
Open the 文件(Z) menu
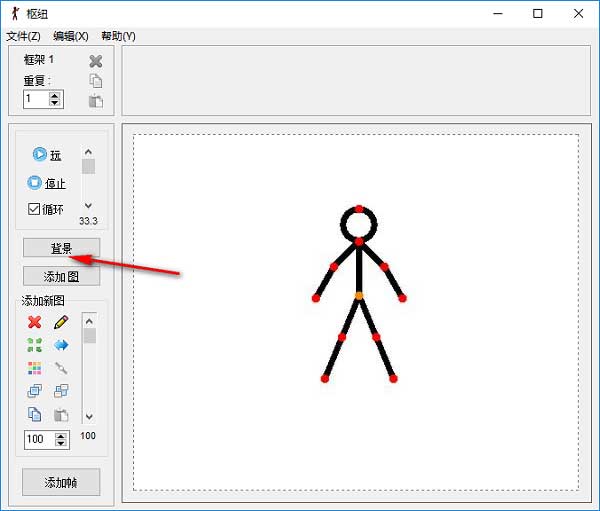(x=23, y=36)
